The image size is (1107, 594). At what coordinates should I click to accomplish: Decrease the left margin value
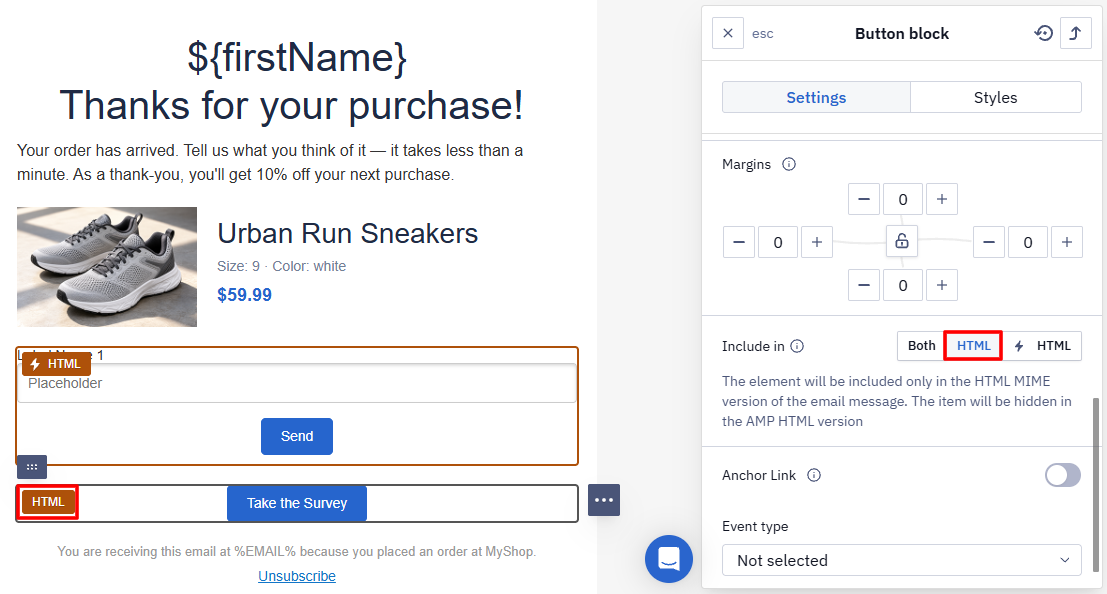point(739,242)
